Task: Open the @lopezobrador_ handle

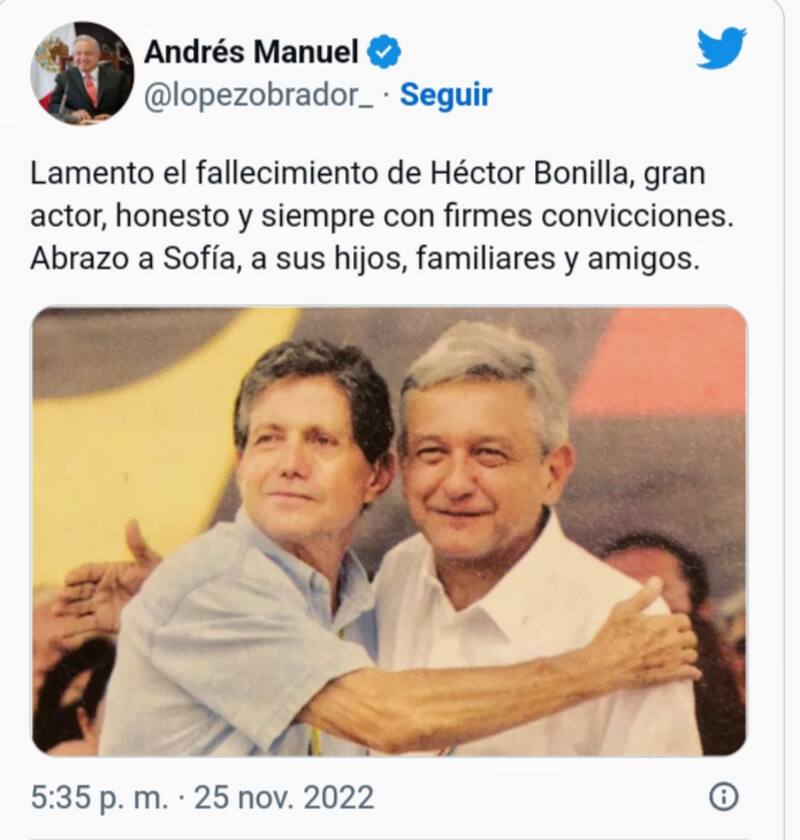Action: click(x=259, y=96)
